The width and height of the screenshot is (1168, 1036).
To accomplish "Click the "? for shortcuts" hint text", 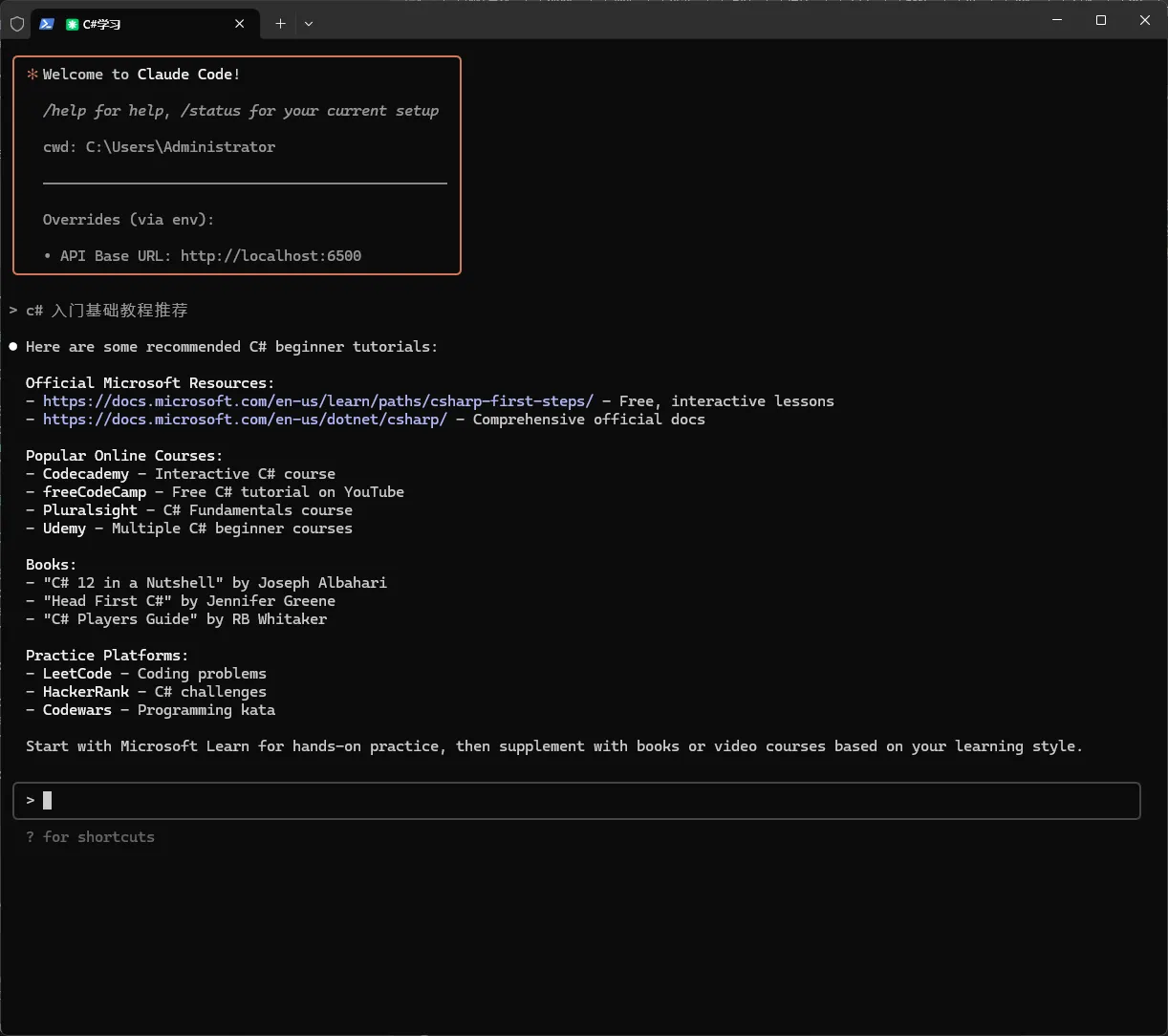I will [x=90, y=837].
